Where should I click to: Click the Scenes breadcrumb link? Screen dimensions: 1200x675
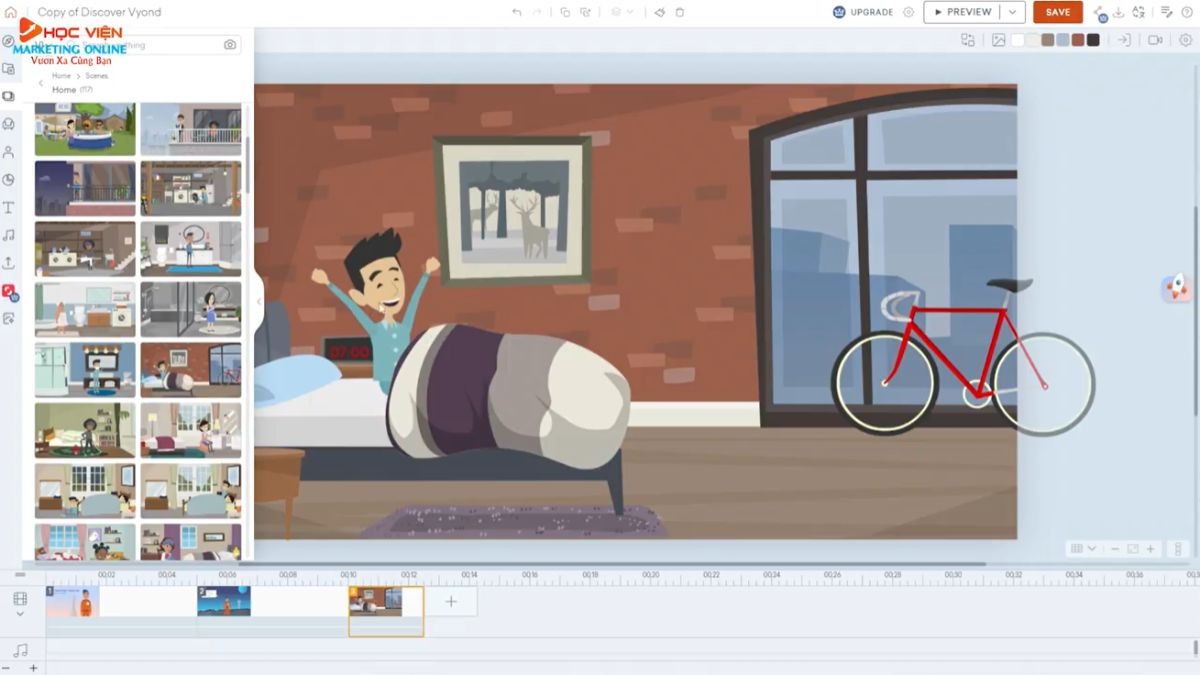coord(97,76)
